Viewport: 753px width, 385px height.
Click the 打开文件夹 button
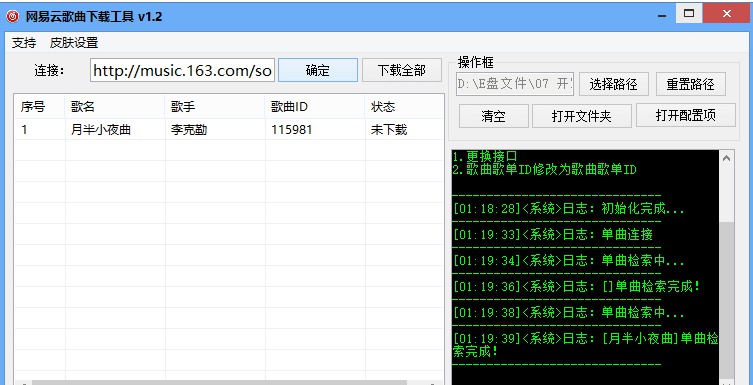(x=582, y=116)
